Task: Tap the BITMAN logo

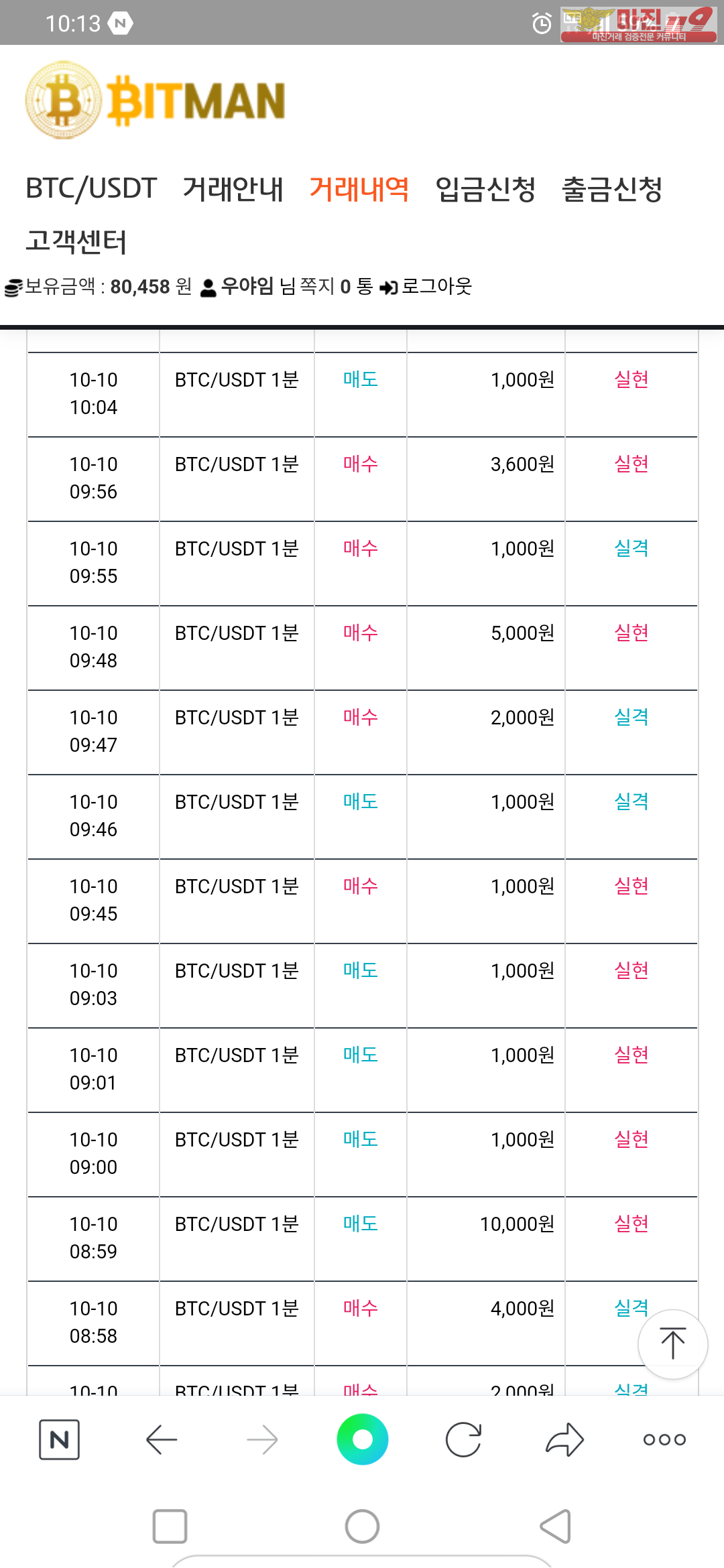Action: [156, 101]
